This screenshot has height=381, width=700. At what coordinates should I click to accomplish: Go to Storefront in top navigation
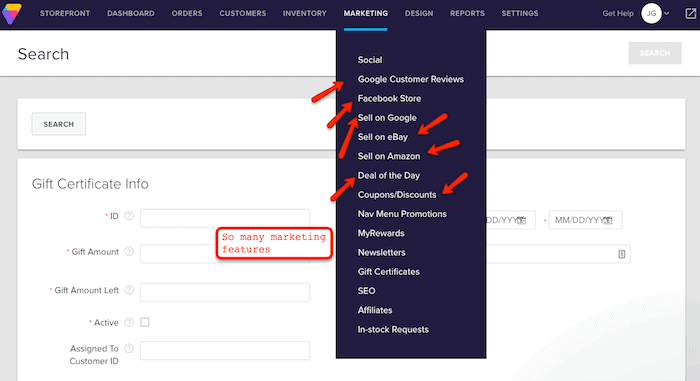[x=65, y=13]
